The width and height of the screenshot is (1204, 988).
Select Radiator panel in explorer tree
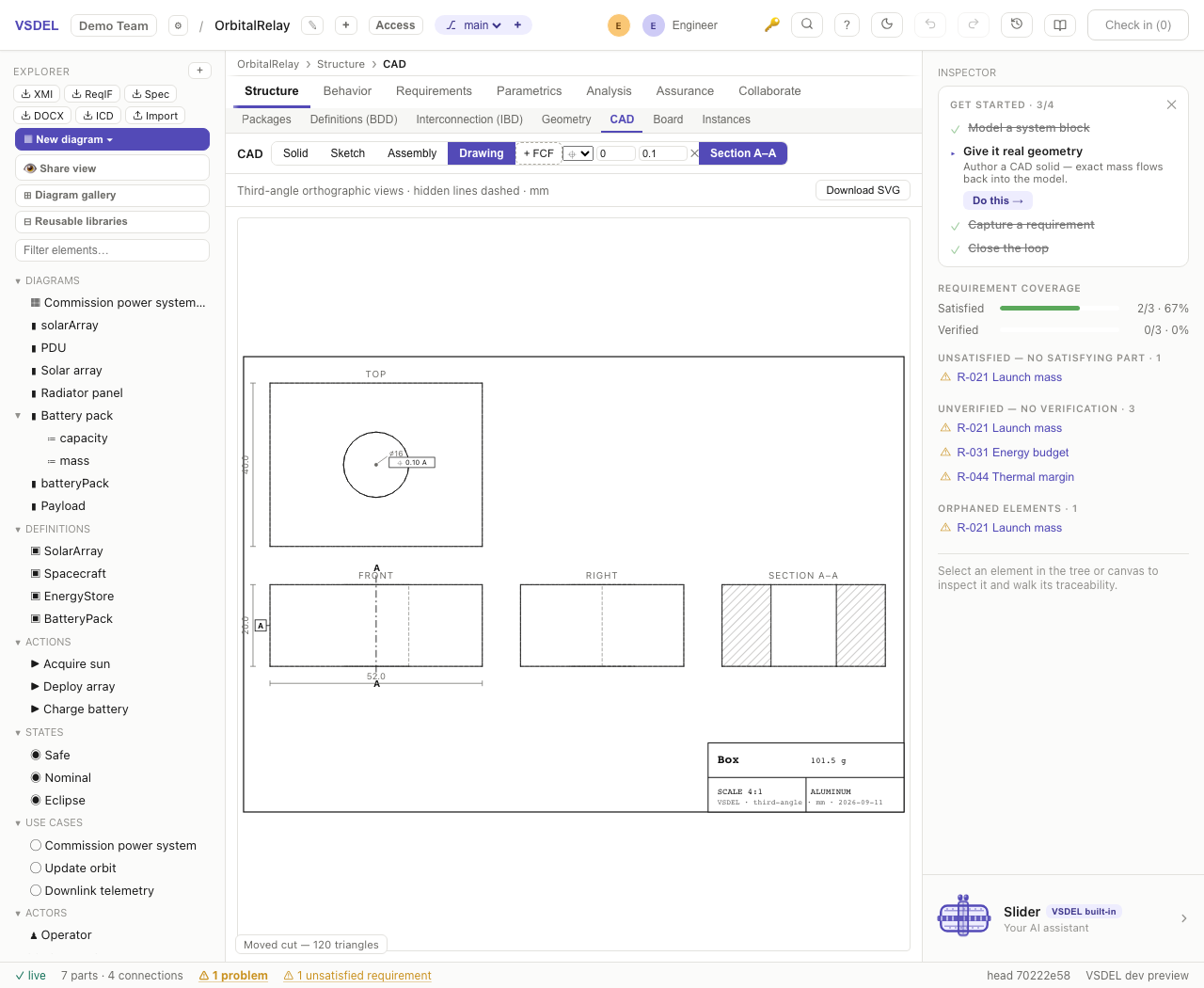(82, 393)
